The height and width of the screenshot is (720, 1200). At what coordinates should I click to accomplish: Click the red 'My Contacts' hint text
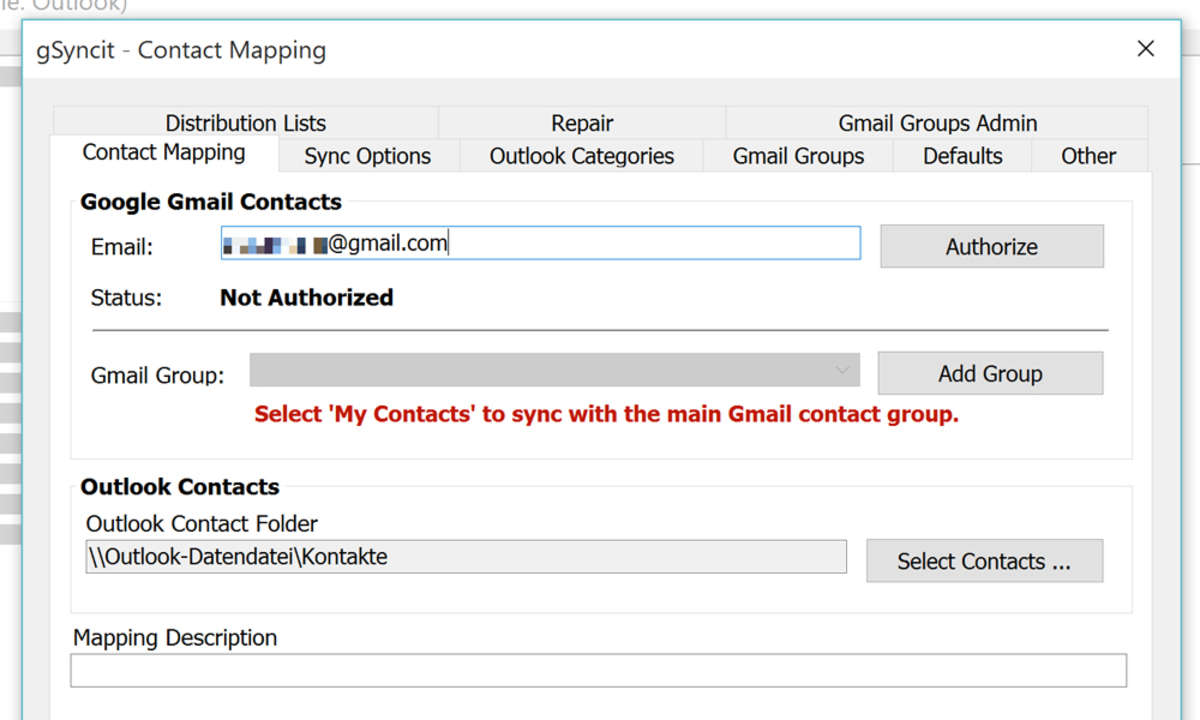tap(606, 414)
